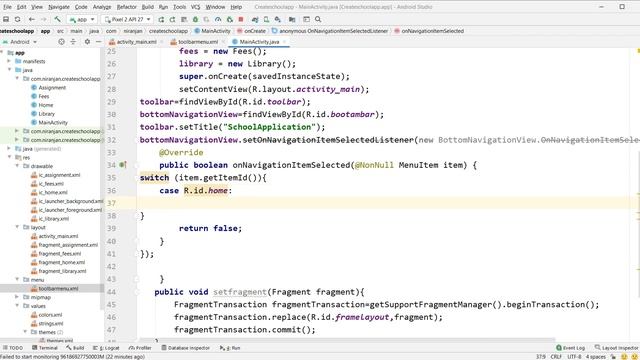
Task: Expand the mipmap folder
Action: coord(17,297)
